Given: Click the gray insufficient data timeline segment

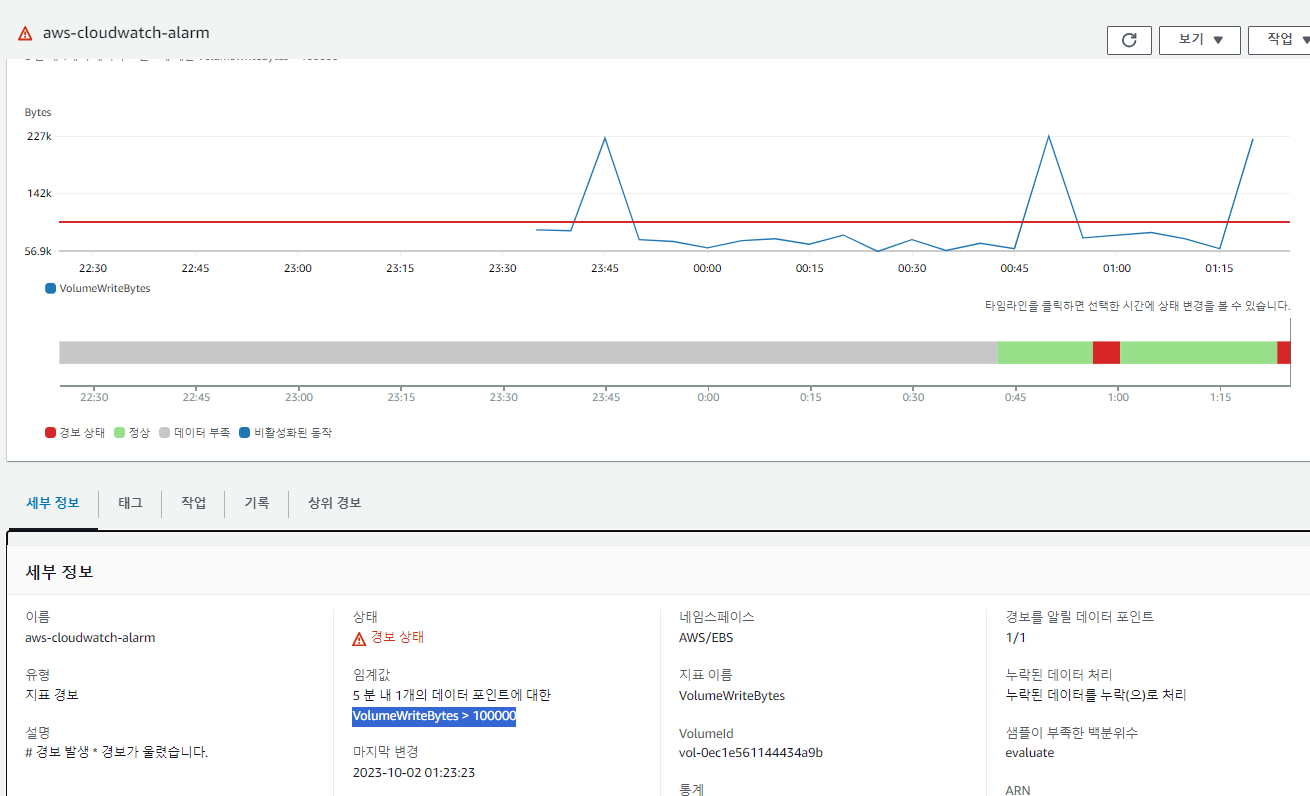Looking at the screenshot, I should [x=528, y=352].
